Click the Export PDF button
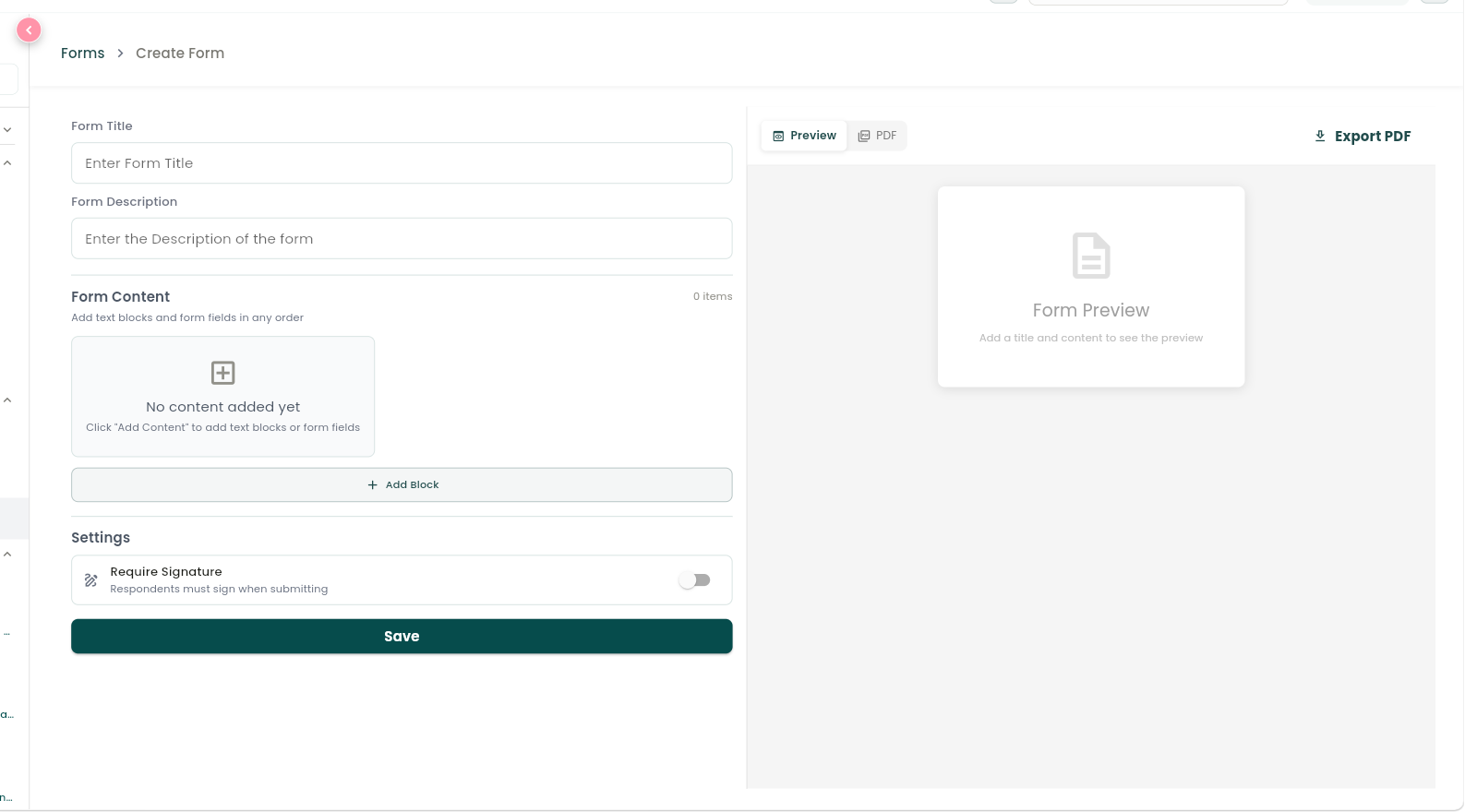The image size is (1465, 812). coord(1363,137)
